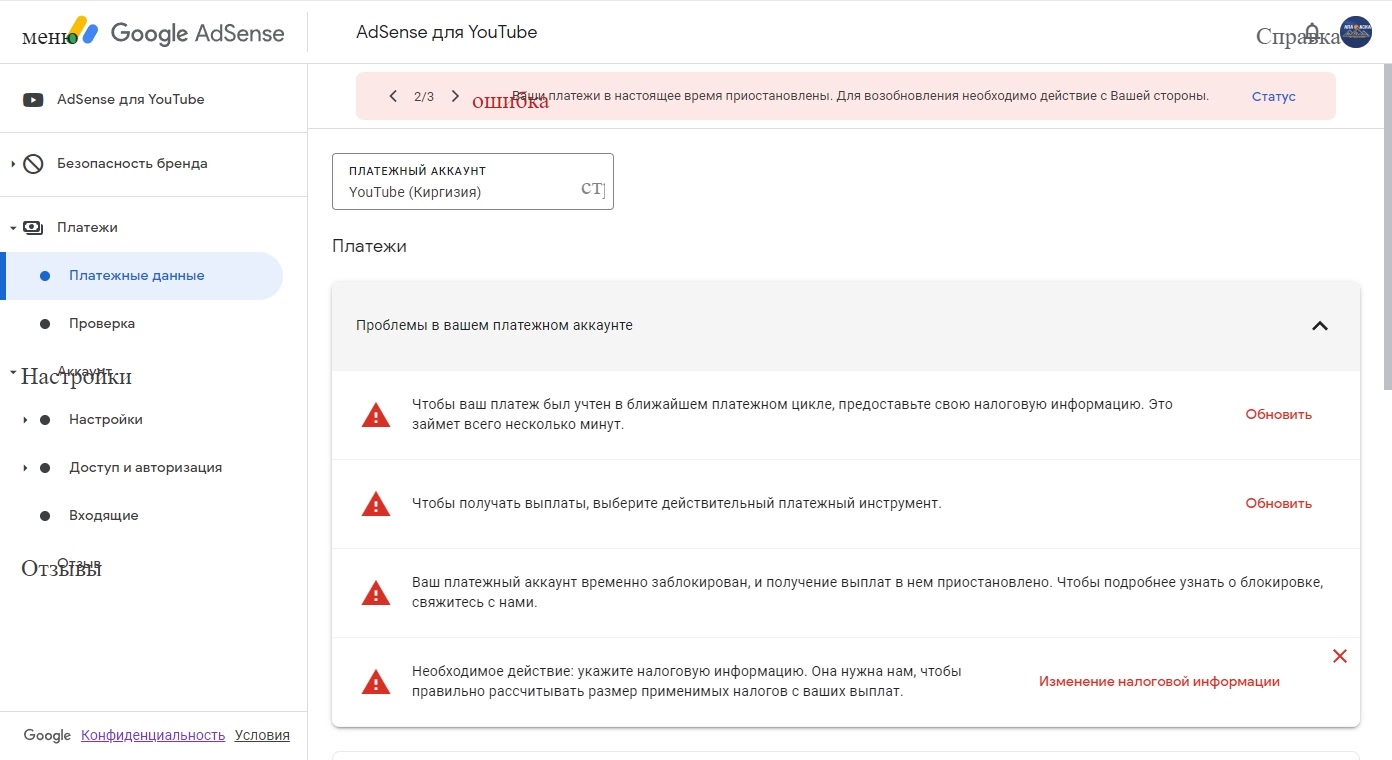The width and height of the screenshot is (1392, 760).
Task: Click Обновить for payment instrument
Action: tap(1278, 504)
